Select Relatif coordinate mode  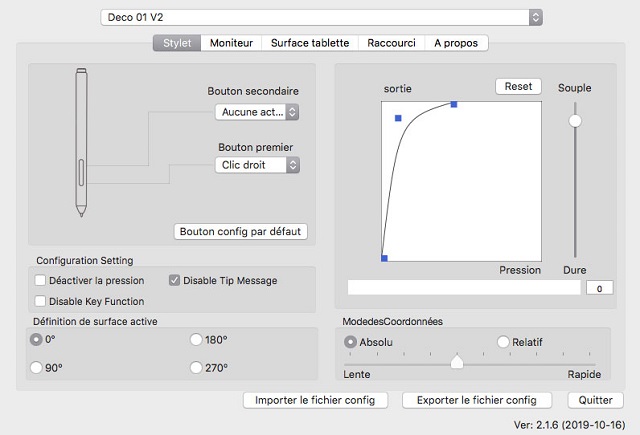pyautogui.click(x=503, y=342)
